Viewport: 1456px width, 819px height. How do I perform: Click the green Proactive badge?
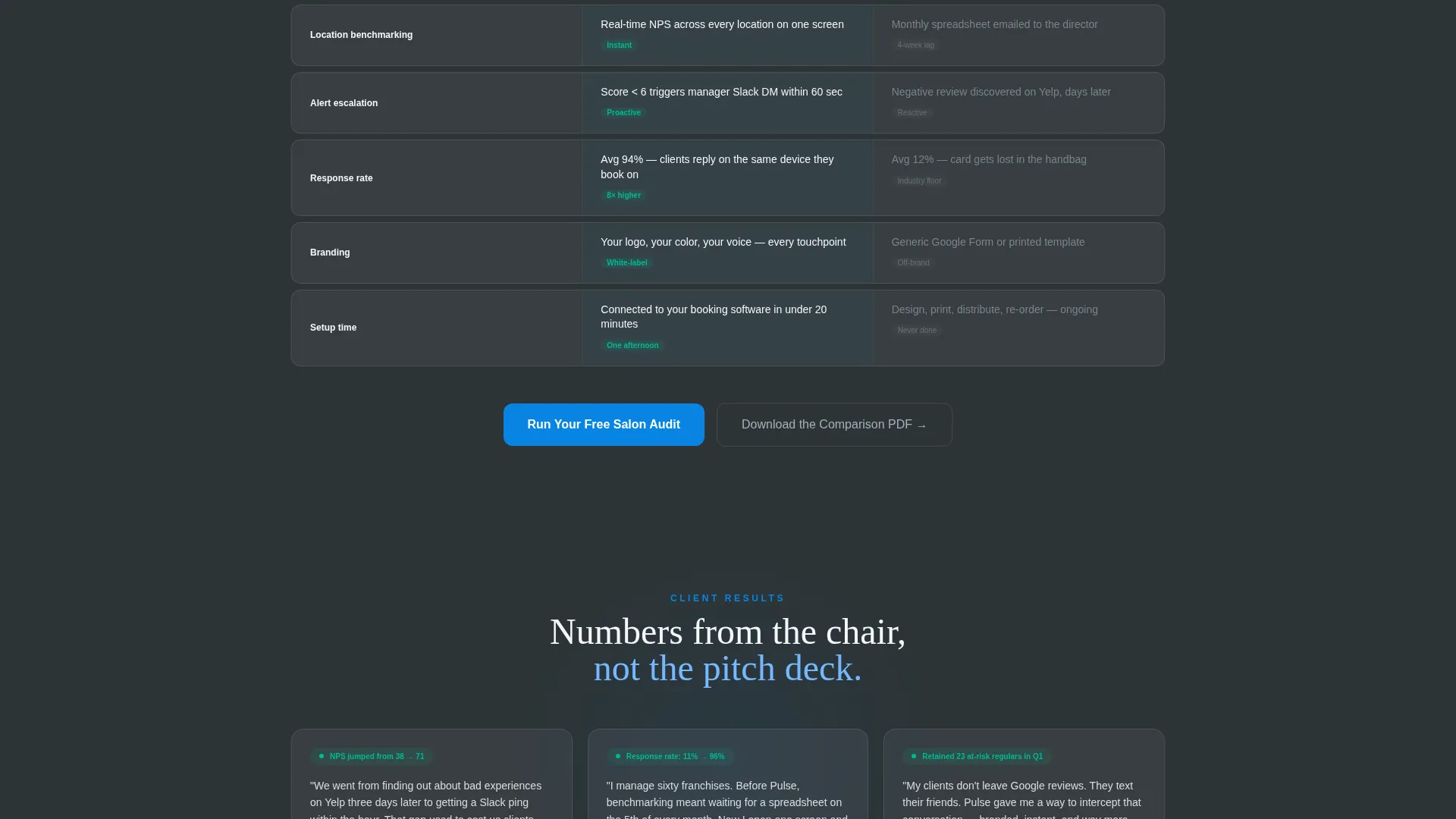623,113
